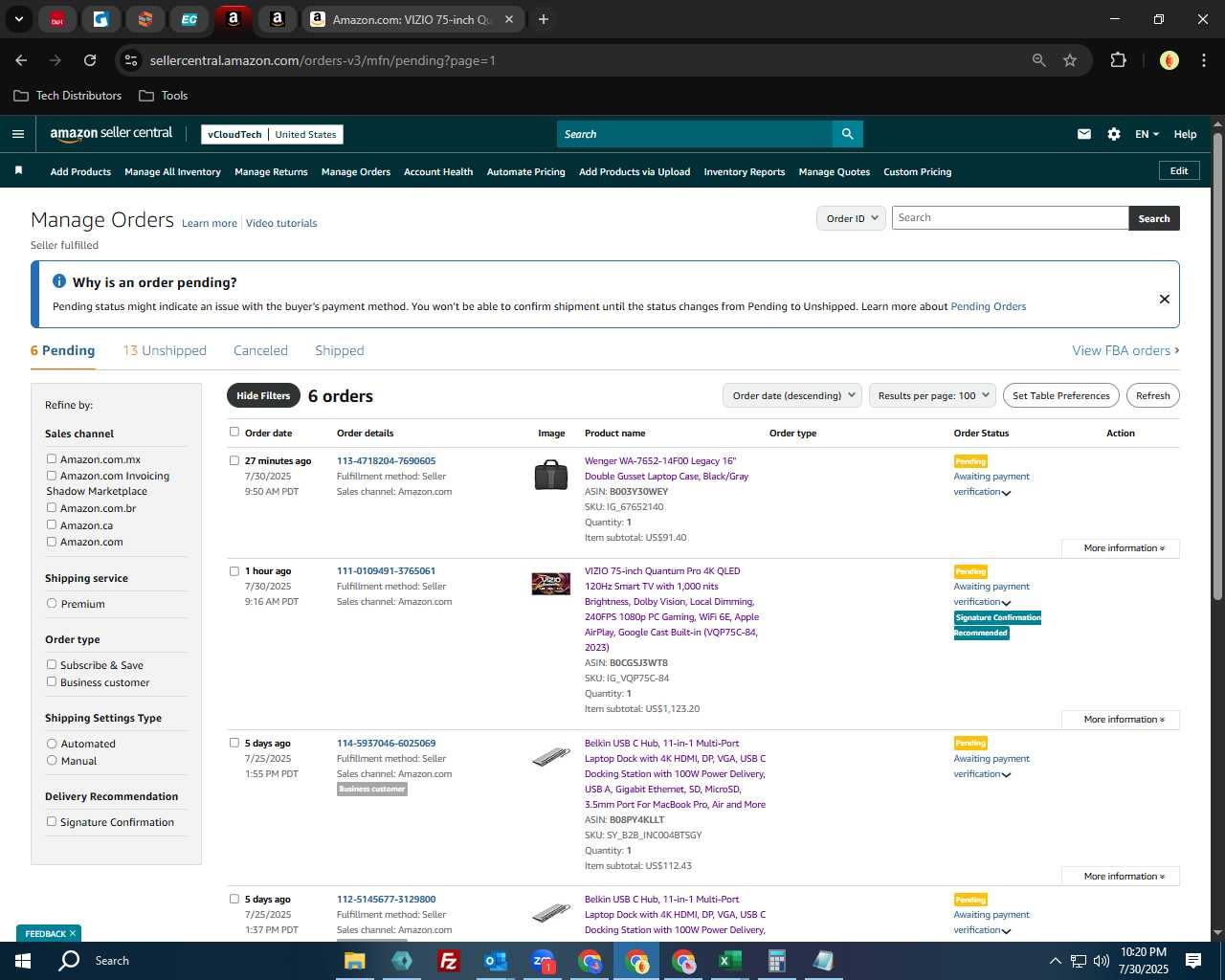Open Manage All Inventory in nav bar
This screenshot has width=1225, height=980.
point(172,172)
